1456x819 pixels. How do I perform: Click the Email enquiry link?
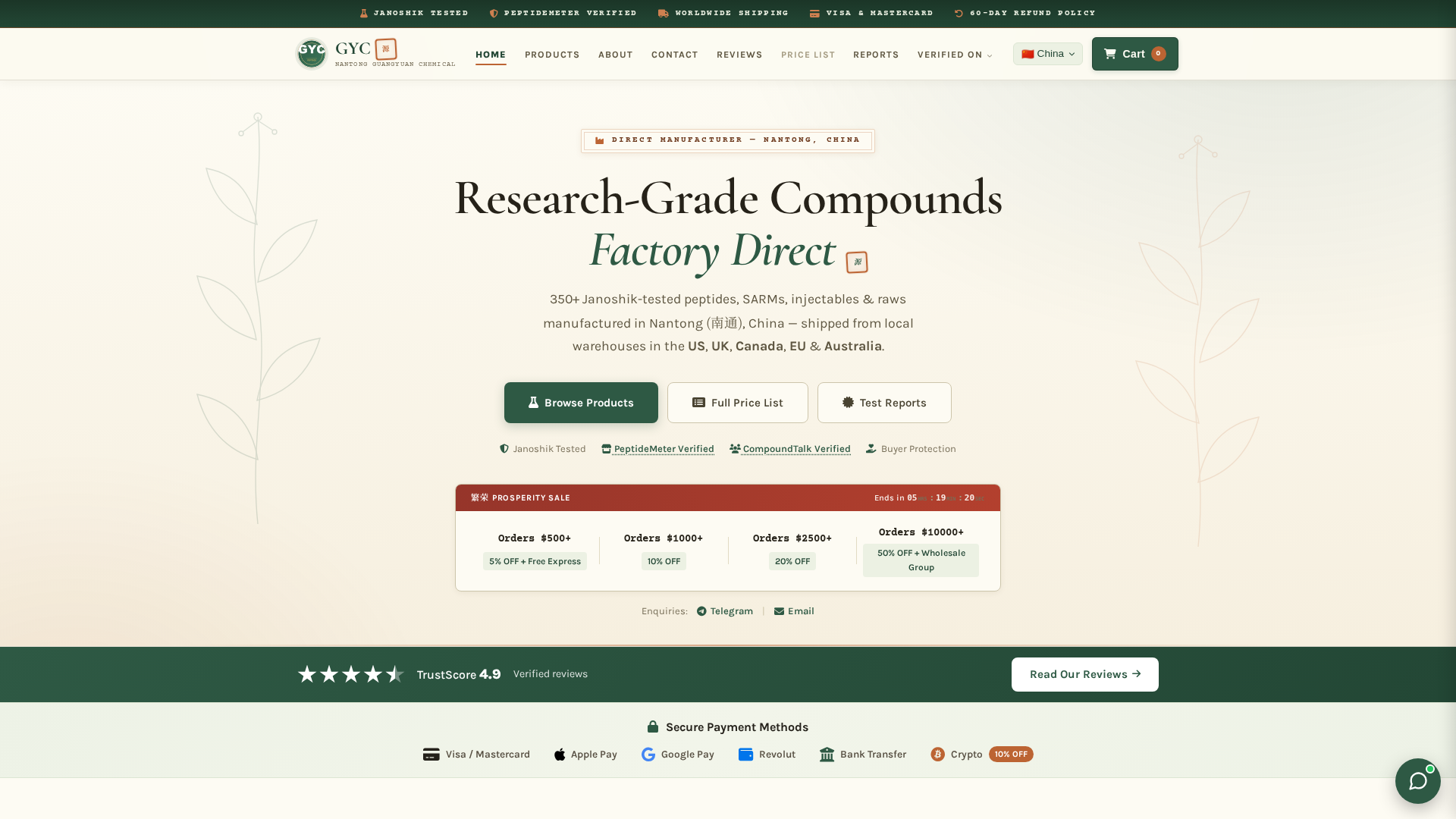794,611
